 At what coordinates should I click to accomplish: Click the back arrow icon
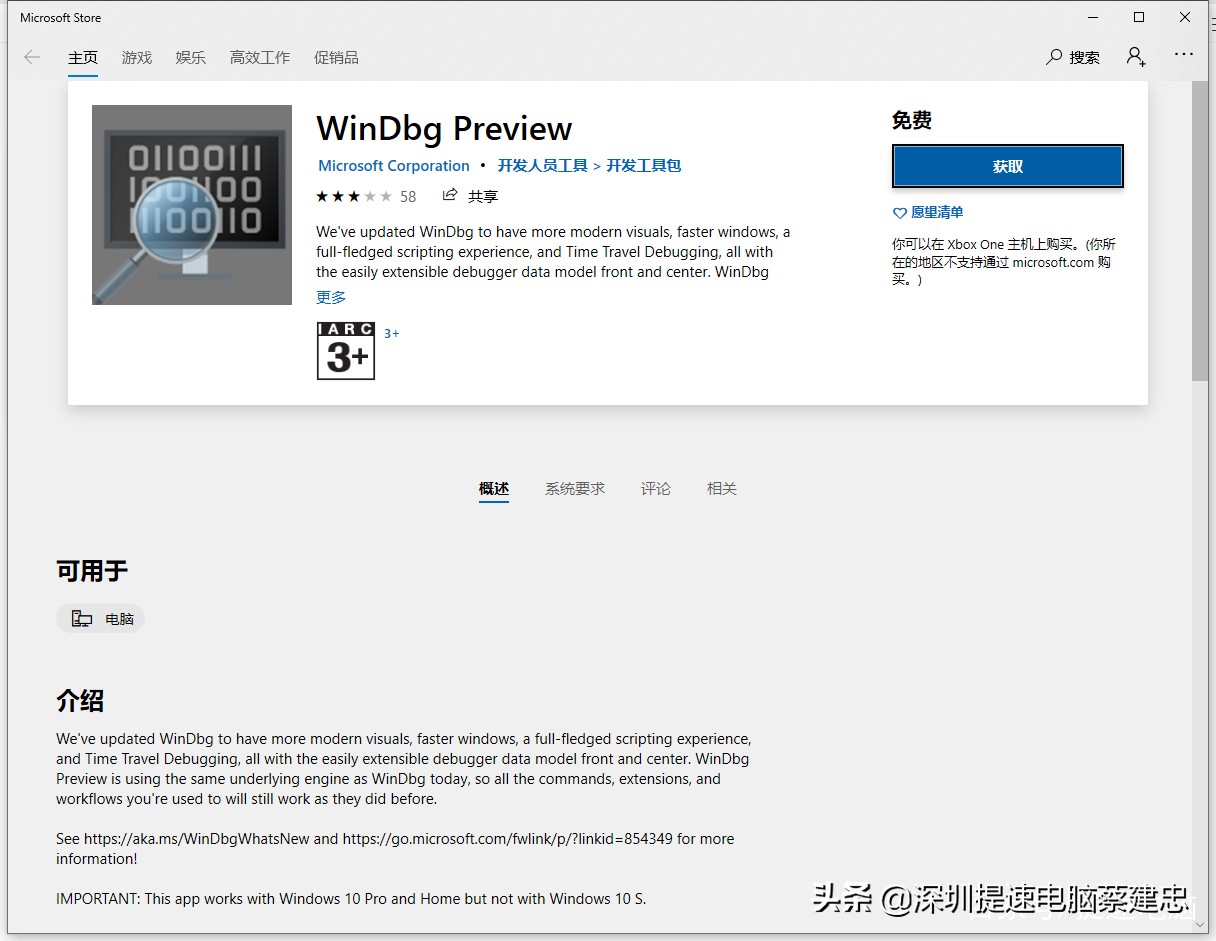(31, 57)
